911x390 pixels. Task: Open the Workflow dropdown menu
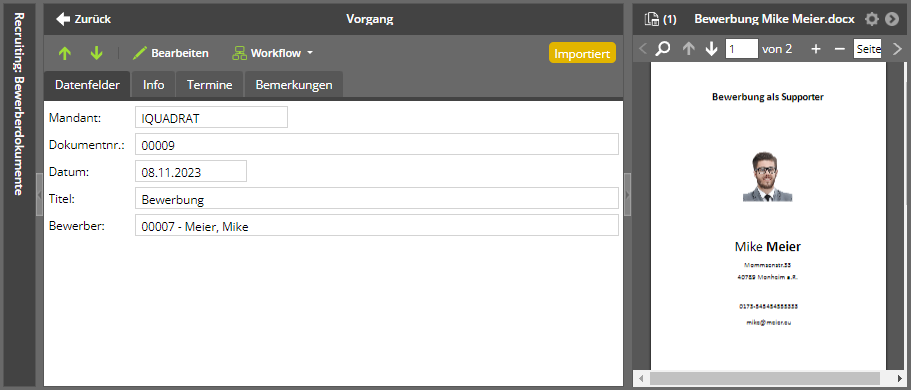[x=272, y=53]
